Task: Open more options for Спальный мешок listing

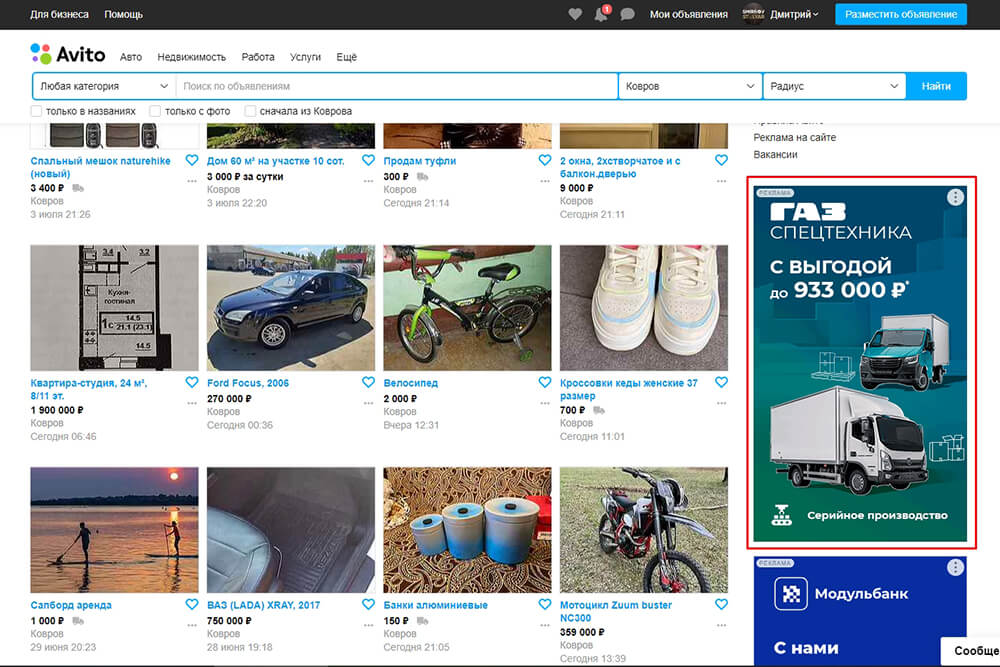Action: 192,181
